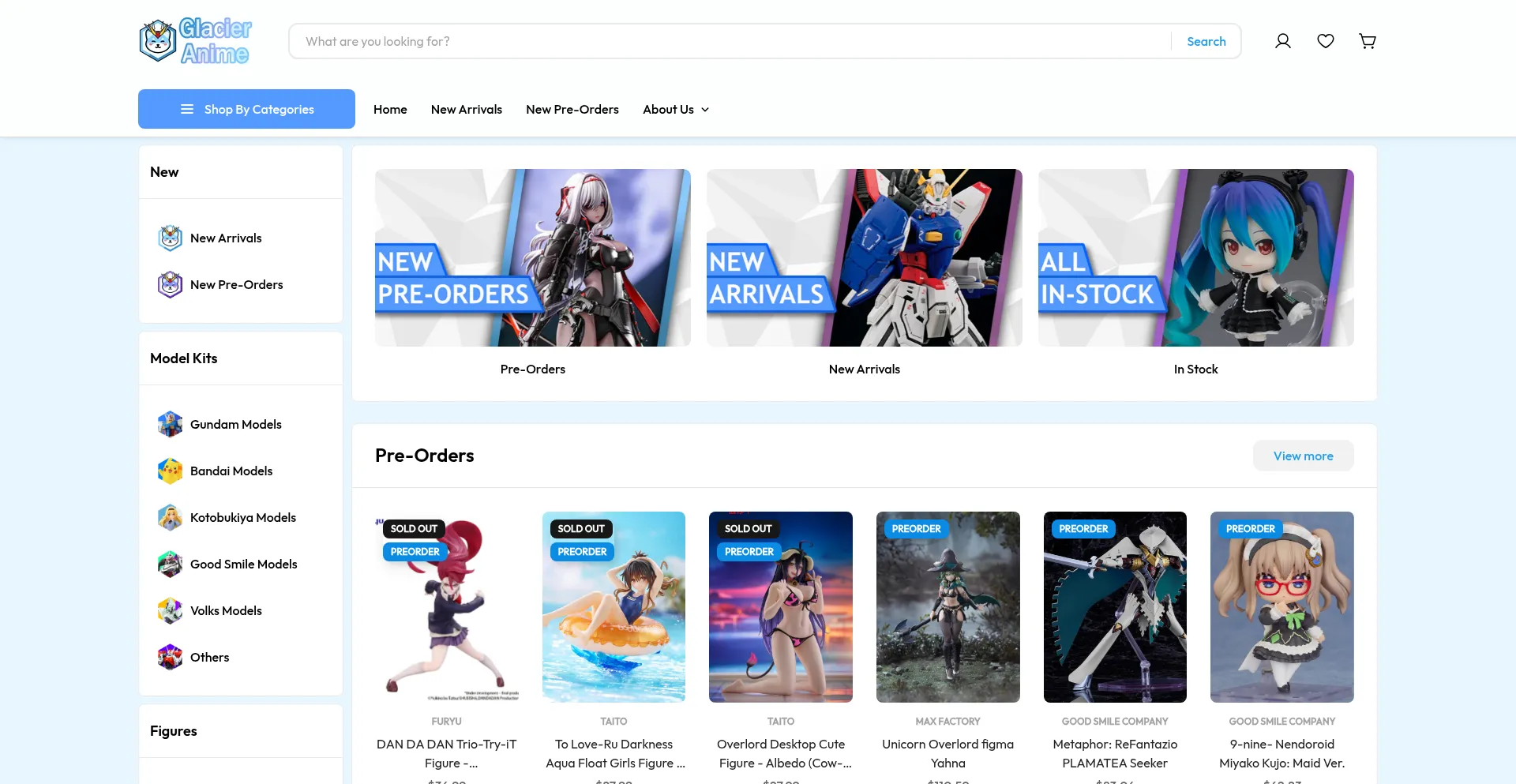Screen dimensions: 1516x784
Task: Click the Volks Models category icon
Action: 170,610
